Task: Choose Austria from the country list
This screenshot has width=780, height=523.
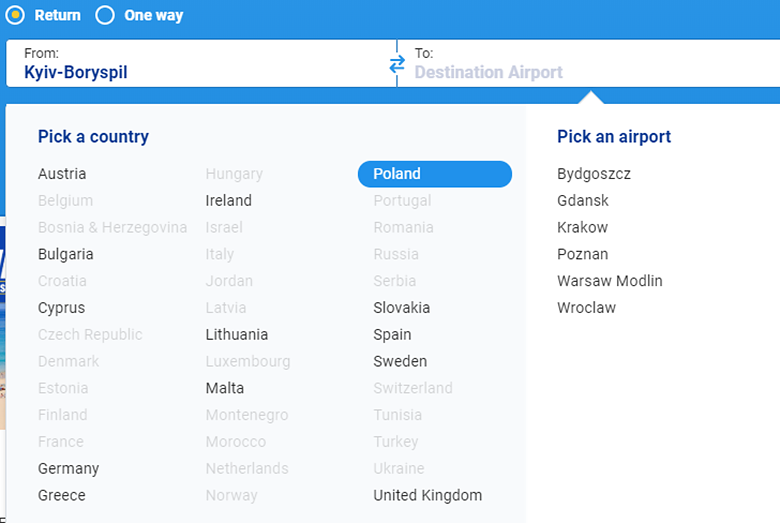Action: point(62,174)
